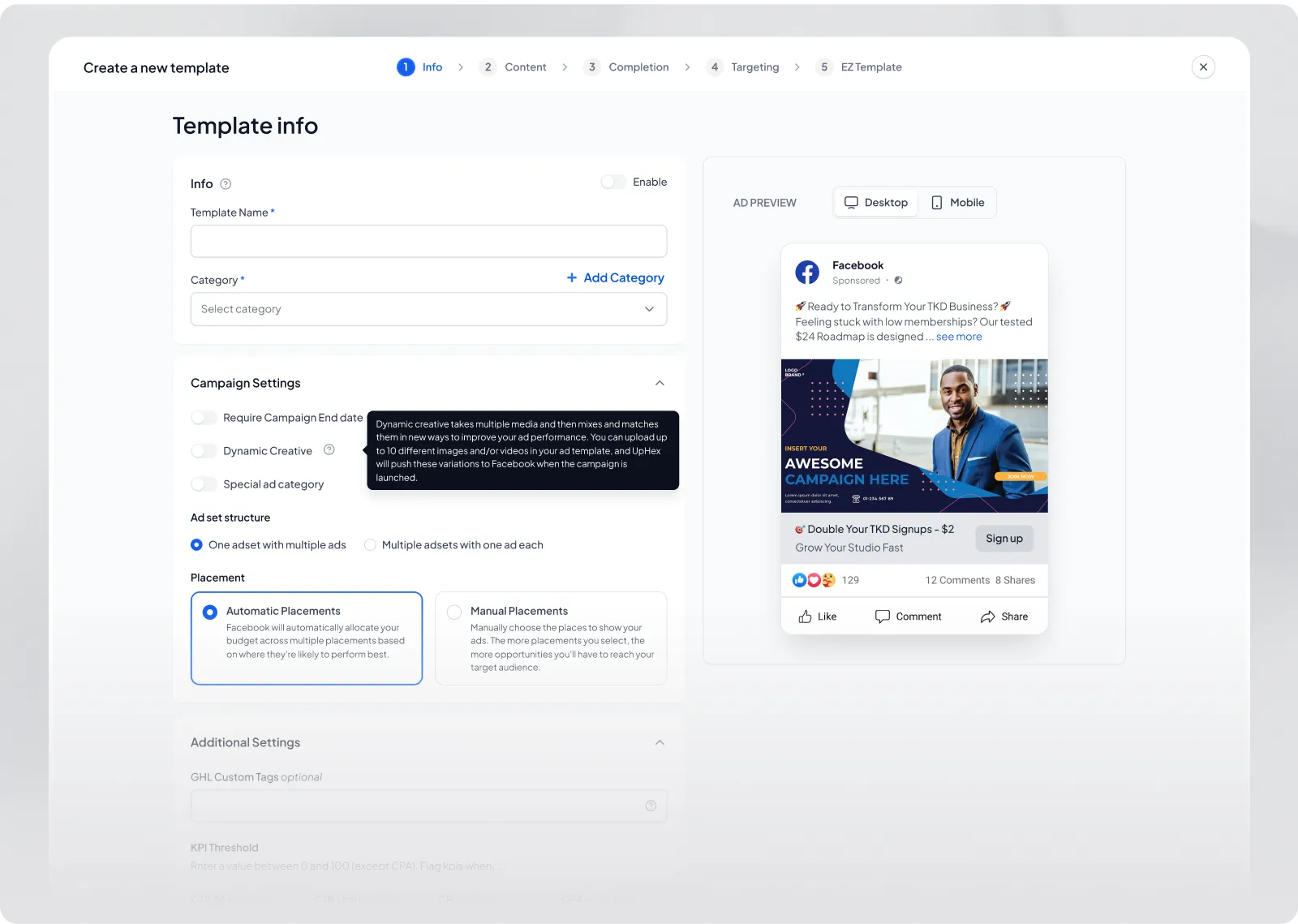Click the Sign up button

1004,539
